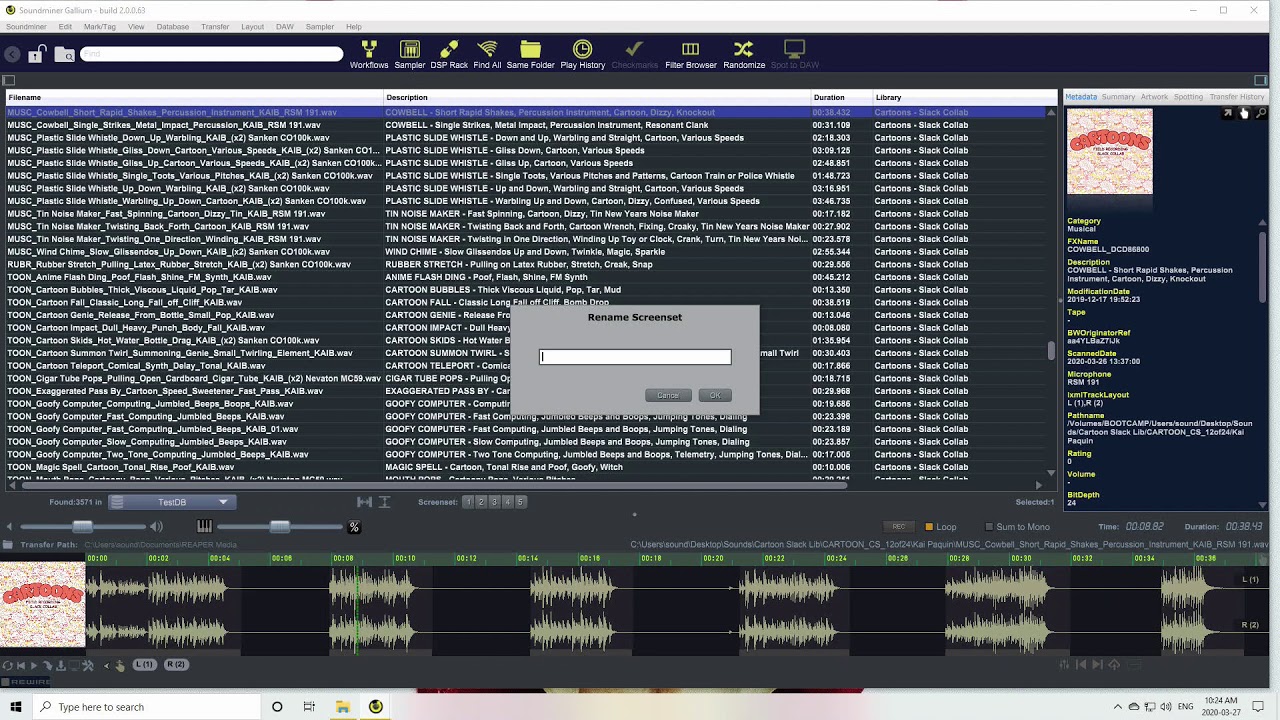The image size is (1280, 720).
Task: Open the Database menu
Action: coord(172,27)
